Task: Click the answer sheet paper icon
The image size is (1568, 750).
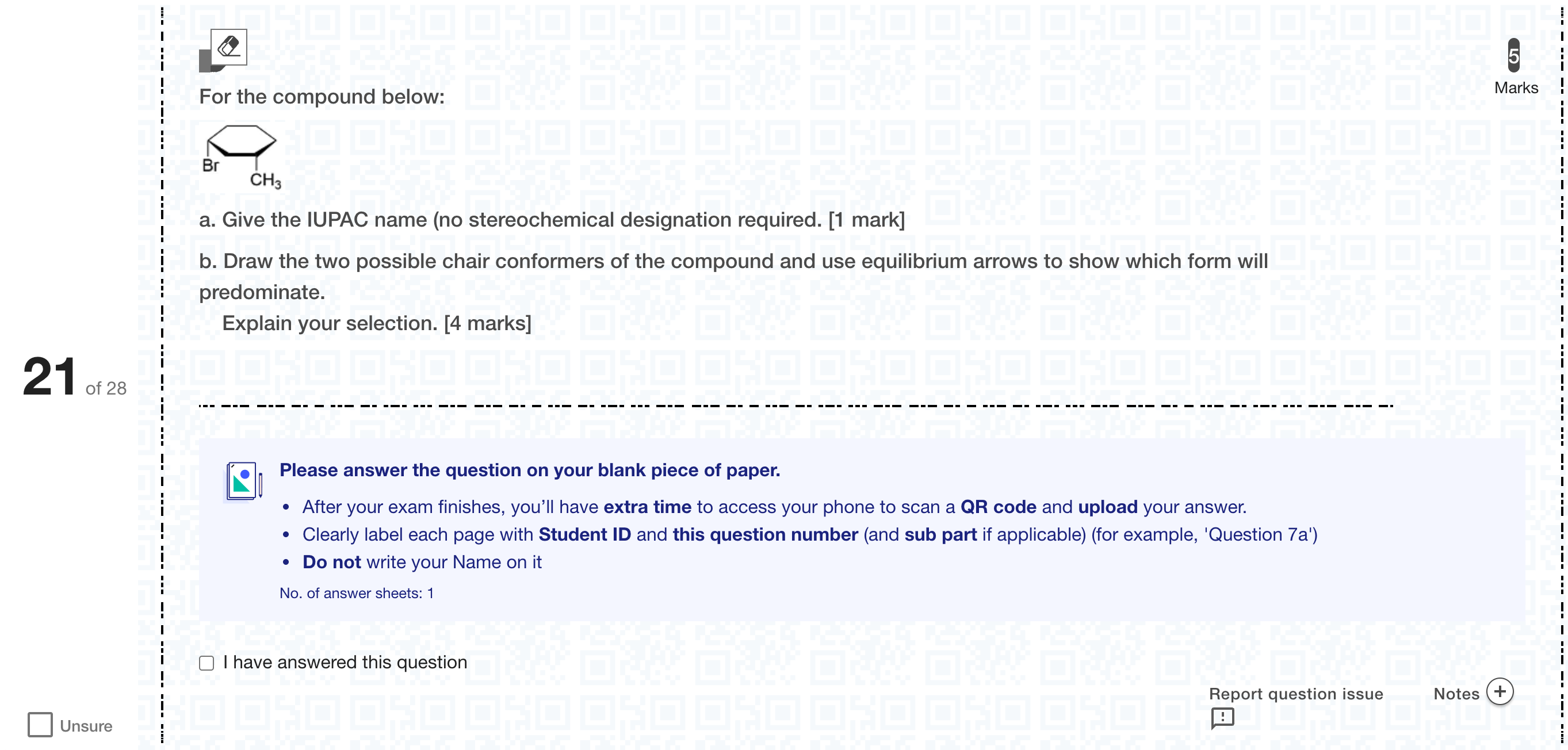Action: click(243, 481)
